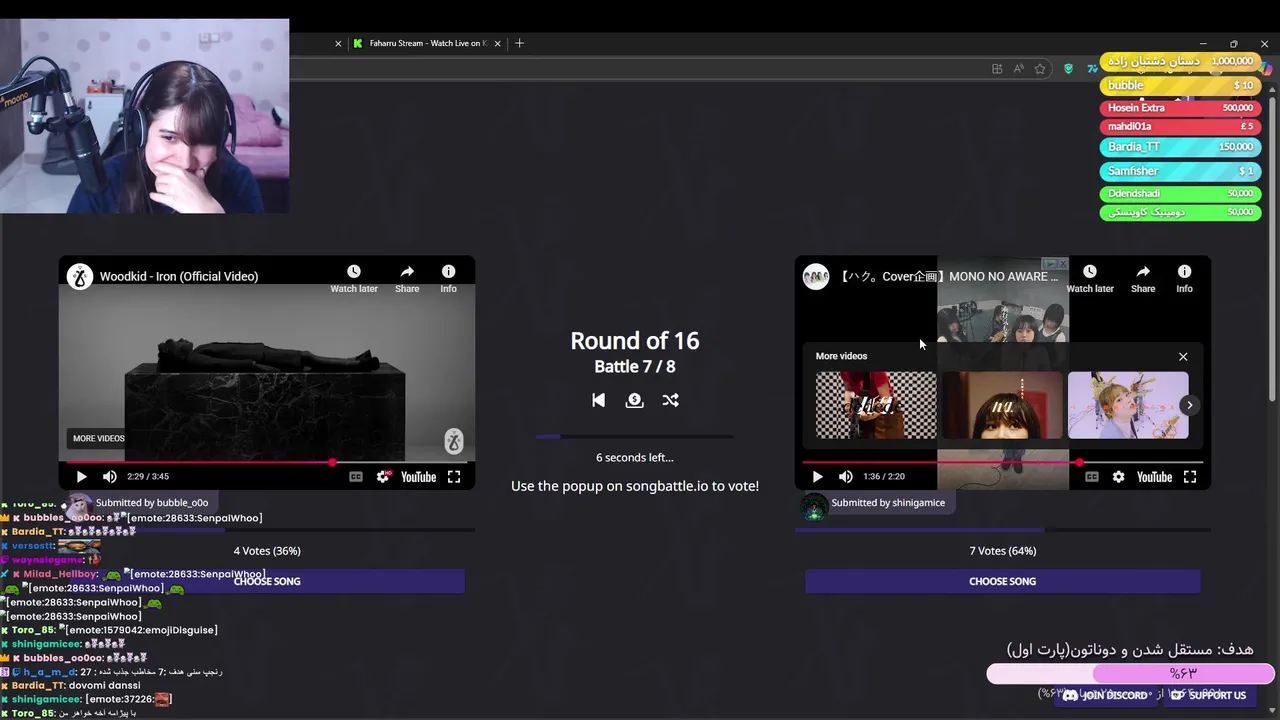Shuffle the battle songs
The image size is (1280, 720).
click(x=670, y=400)
